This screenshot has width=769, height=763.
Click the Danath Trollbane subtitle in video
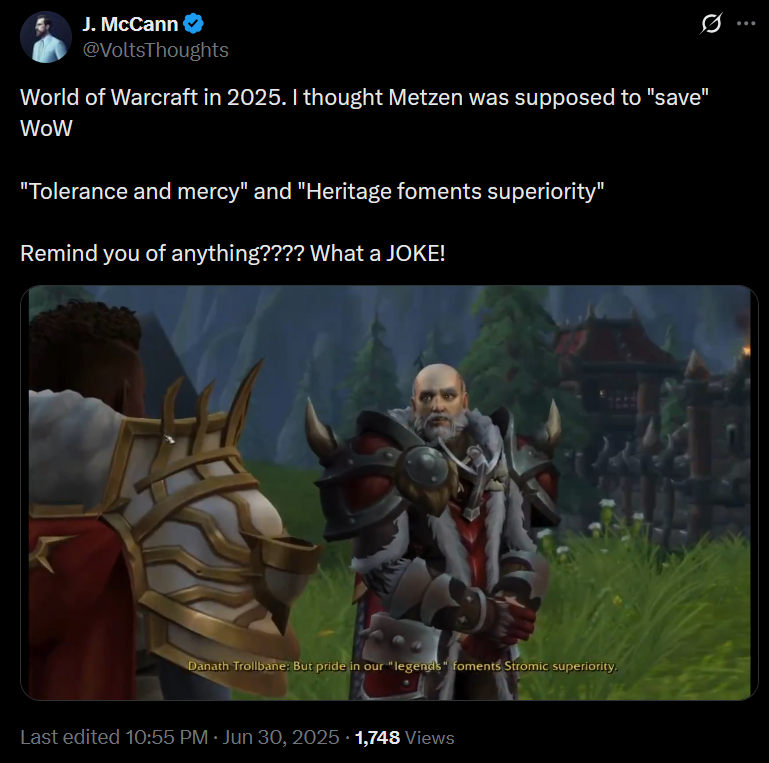click(403, 666)
